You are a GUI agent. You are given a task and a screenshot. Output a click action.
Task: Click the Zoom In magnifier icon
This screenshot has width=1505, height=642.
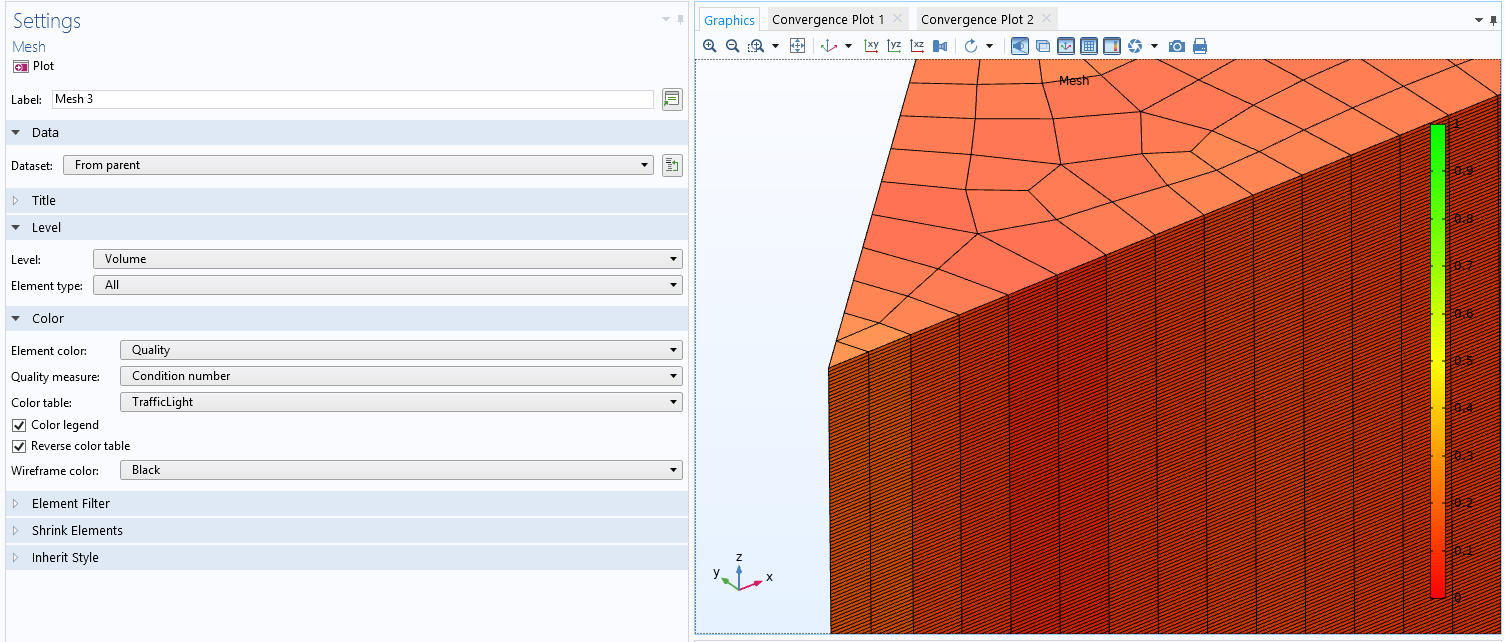(709, 46)
